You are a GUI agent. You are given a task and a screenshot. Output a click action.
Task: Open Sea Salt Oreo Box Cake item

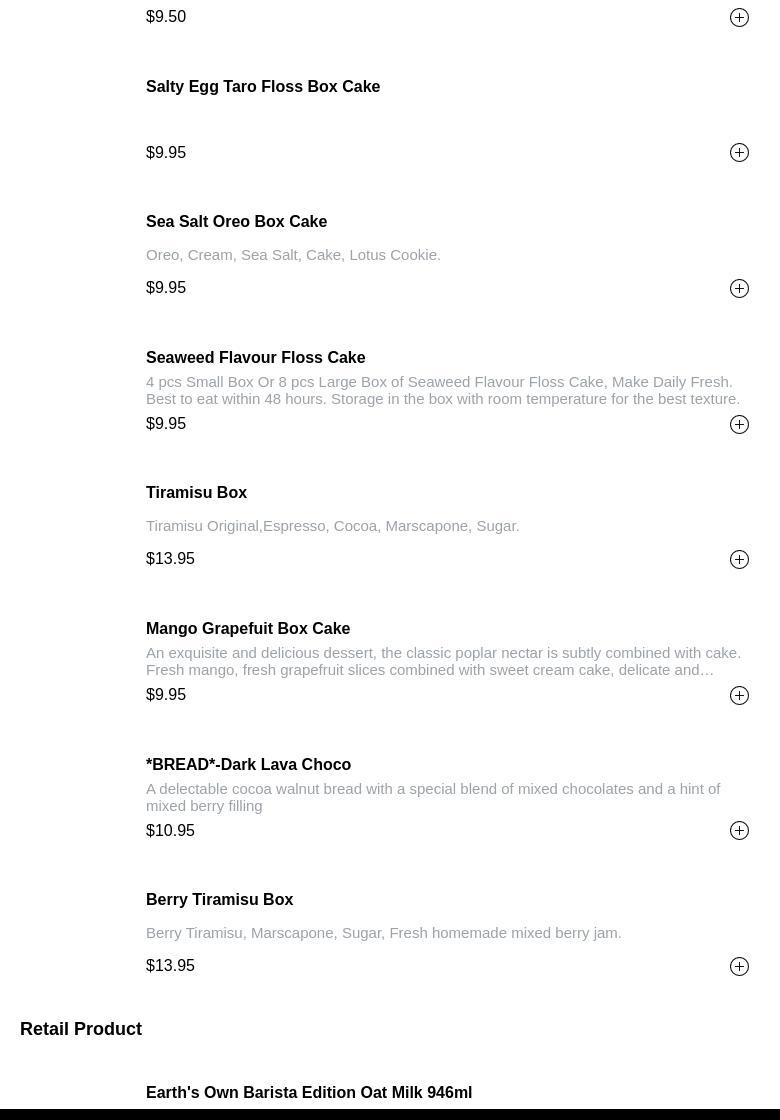(x=237, y=222)
